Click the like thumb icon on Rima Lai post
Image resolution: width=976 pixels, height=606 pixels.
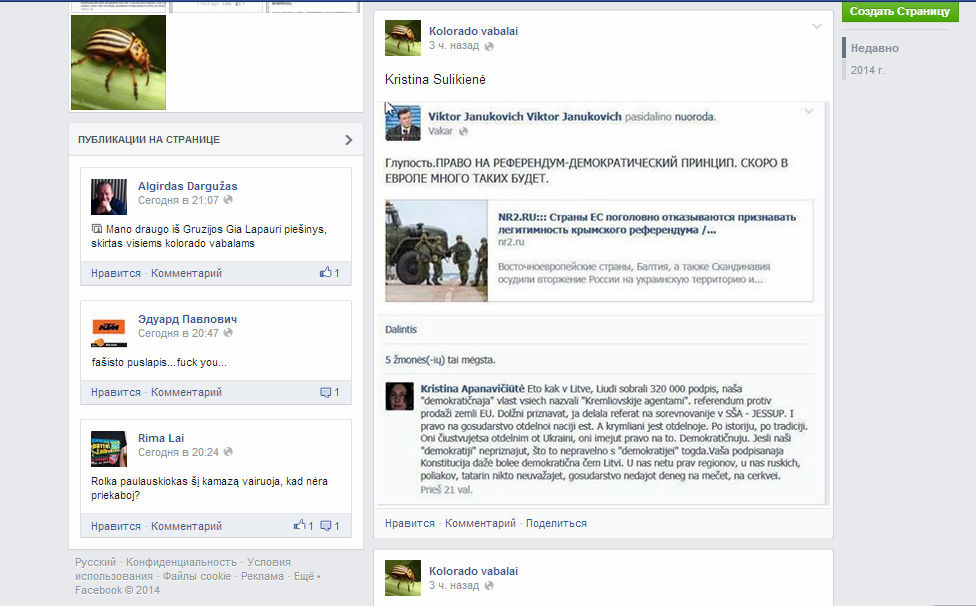tap(299, 525)
